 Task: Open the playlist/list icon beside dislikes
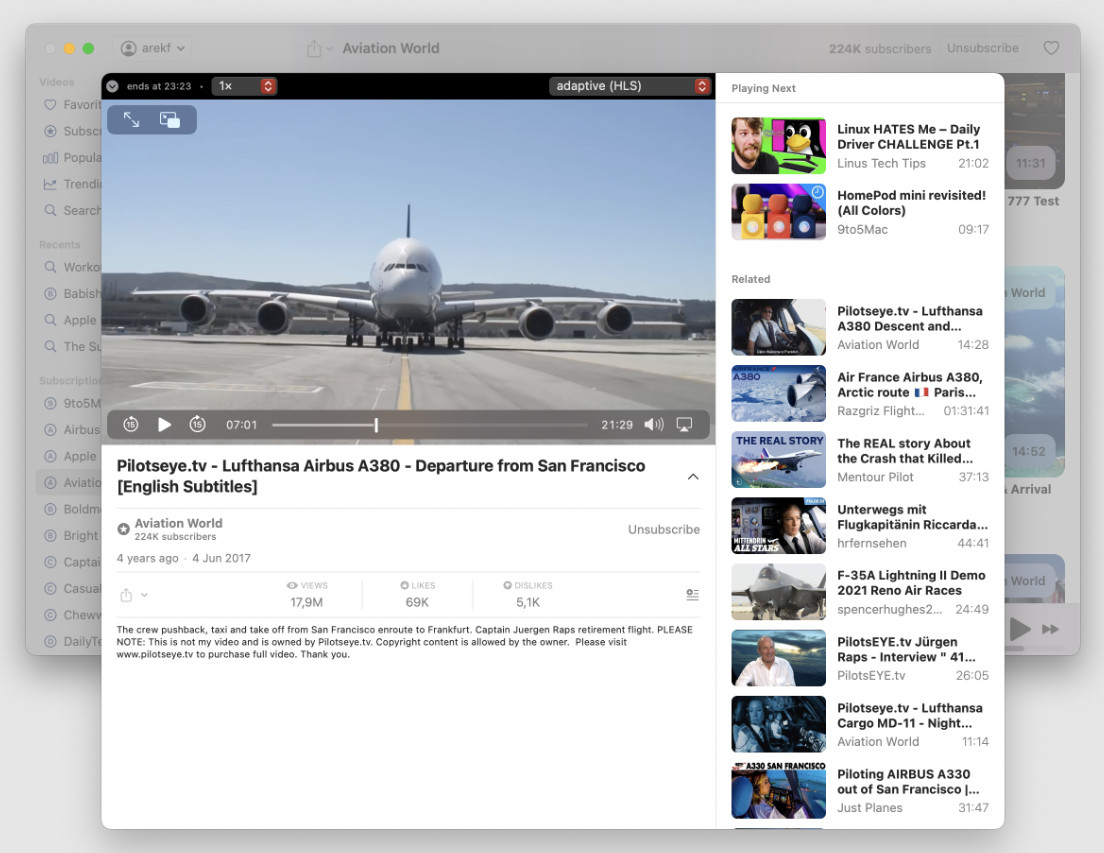pos(693,595)
